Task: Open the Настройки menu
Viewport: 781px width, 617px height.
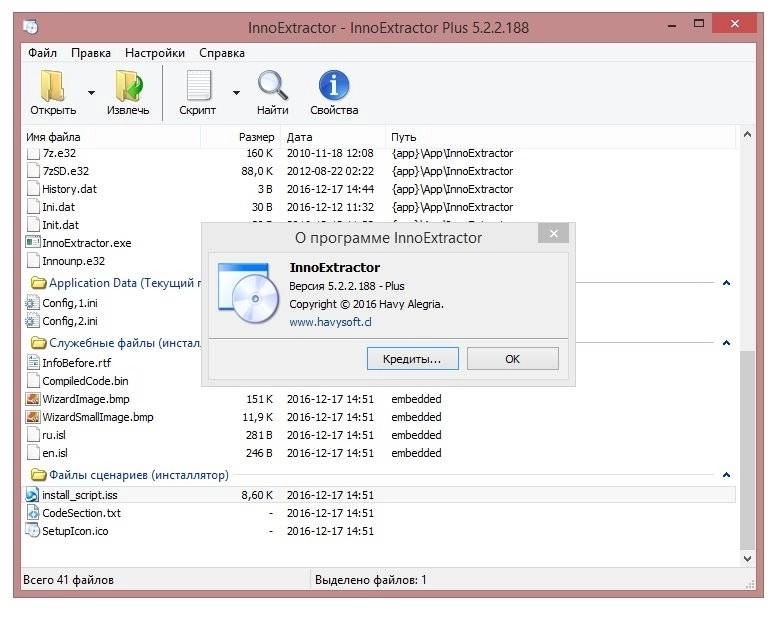Action: [155, 53]
